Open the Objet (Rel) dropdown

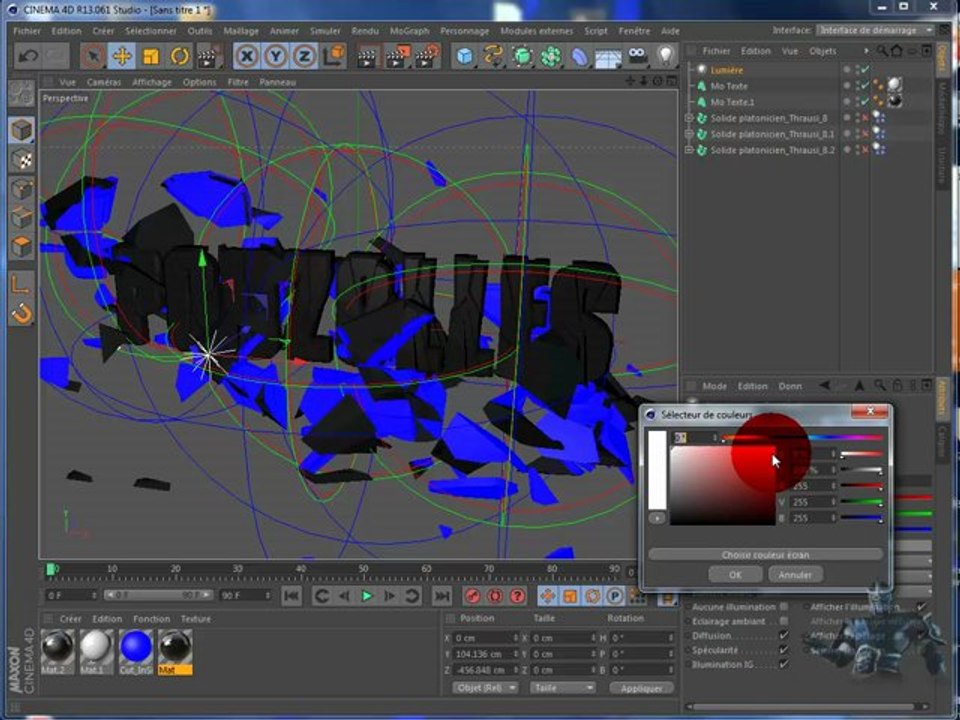pyautogui.click(x=485, y=688)
